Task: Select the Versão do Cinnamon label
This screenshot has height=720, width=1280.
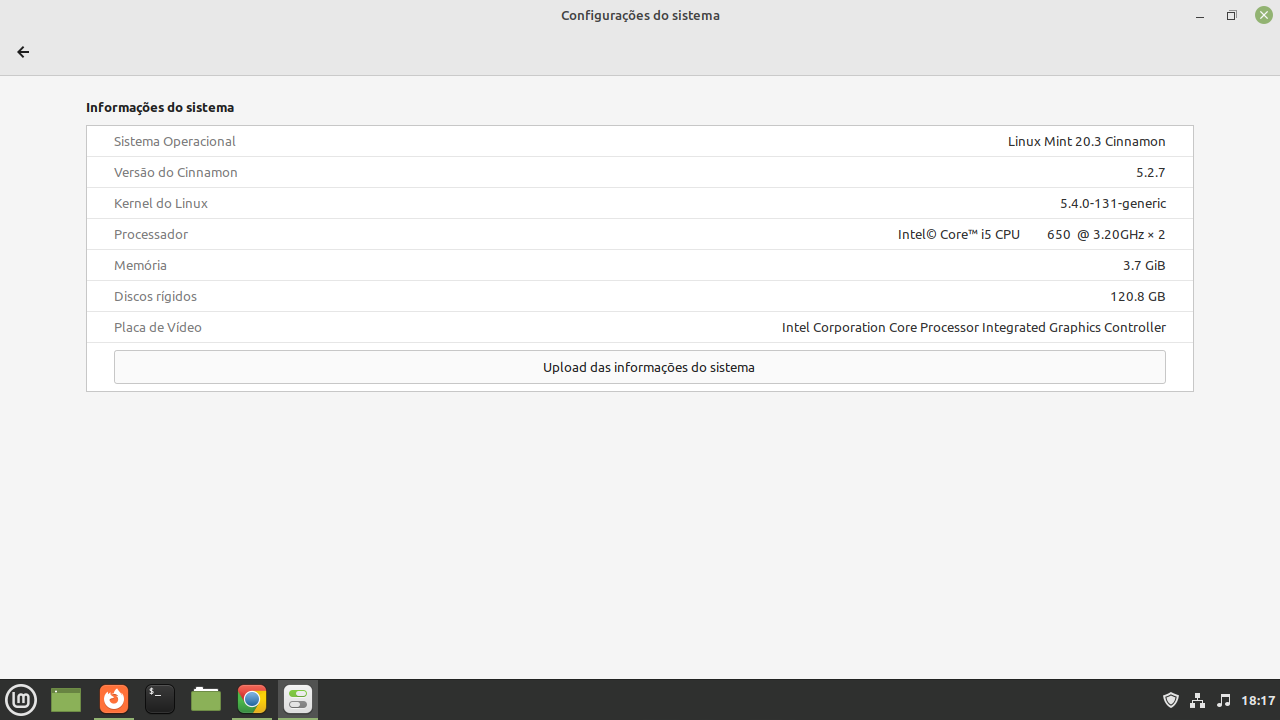Action: (176, 172)
